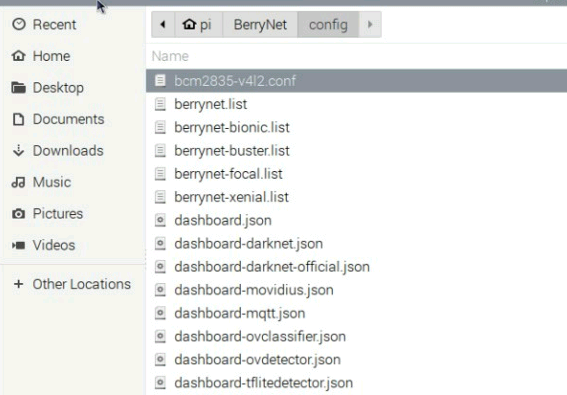
Task: Click the dashboard-mqtt.json file icon
Action: [160, 313]
